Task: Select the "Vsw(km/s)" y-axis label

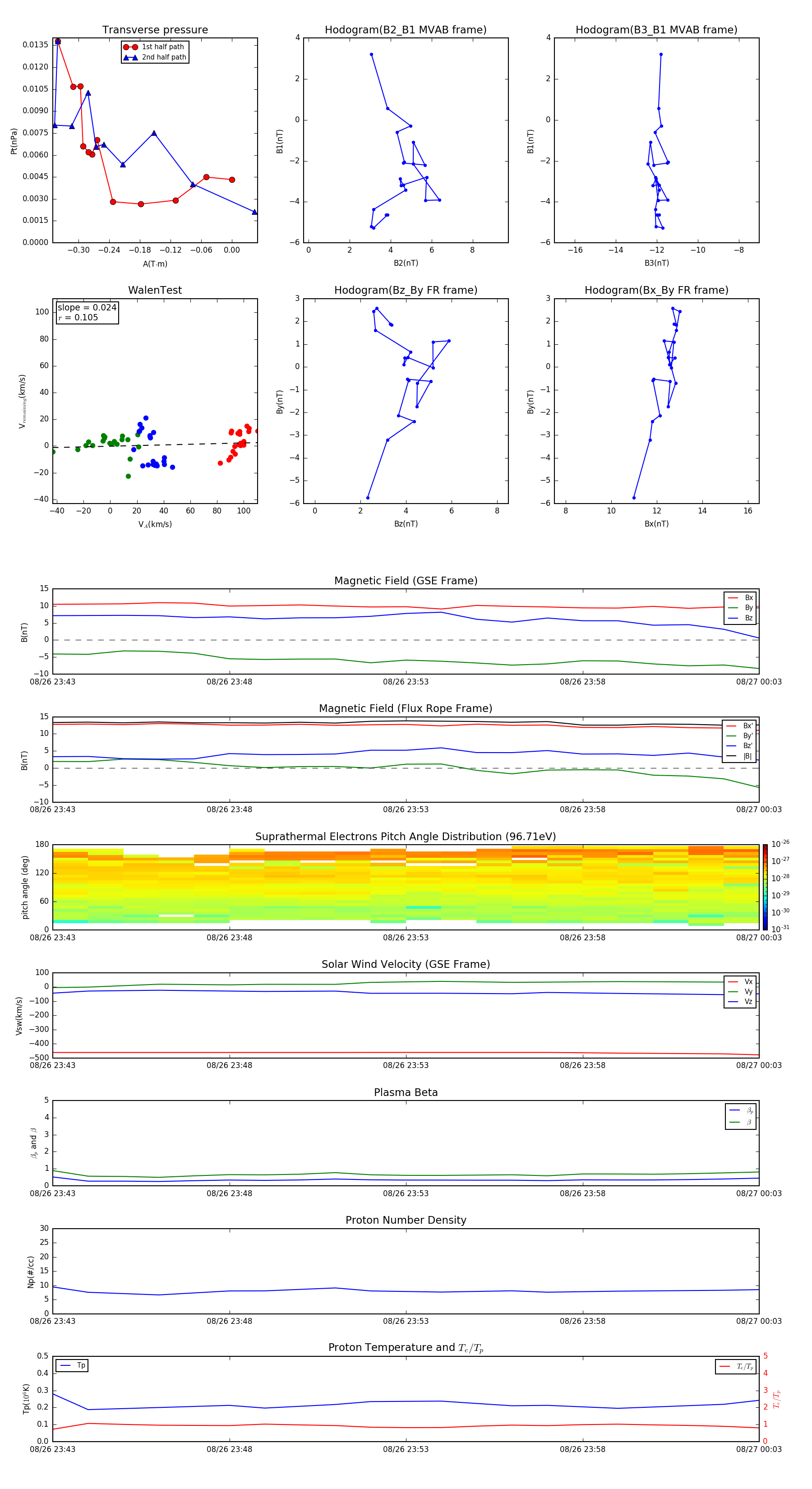Action: click(x=19, y=1016)
